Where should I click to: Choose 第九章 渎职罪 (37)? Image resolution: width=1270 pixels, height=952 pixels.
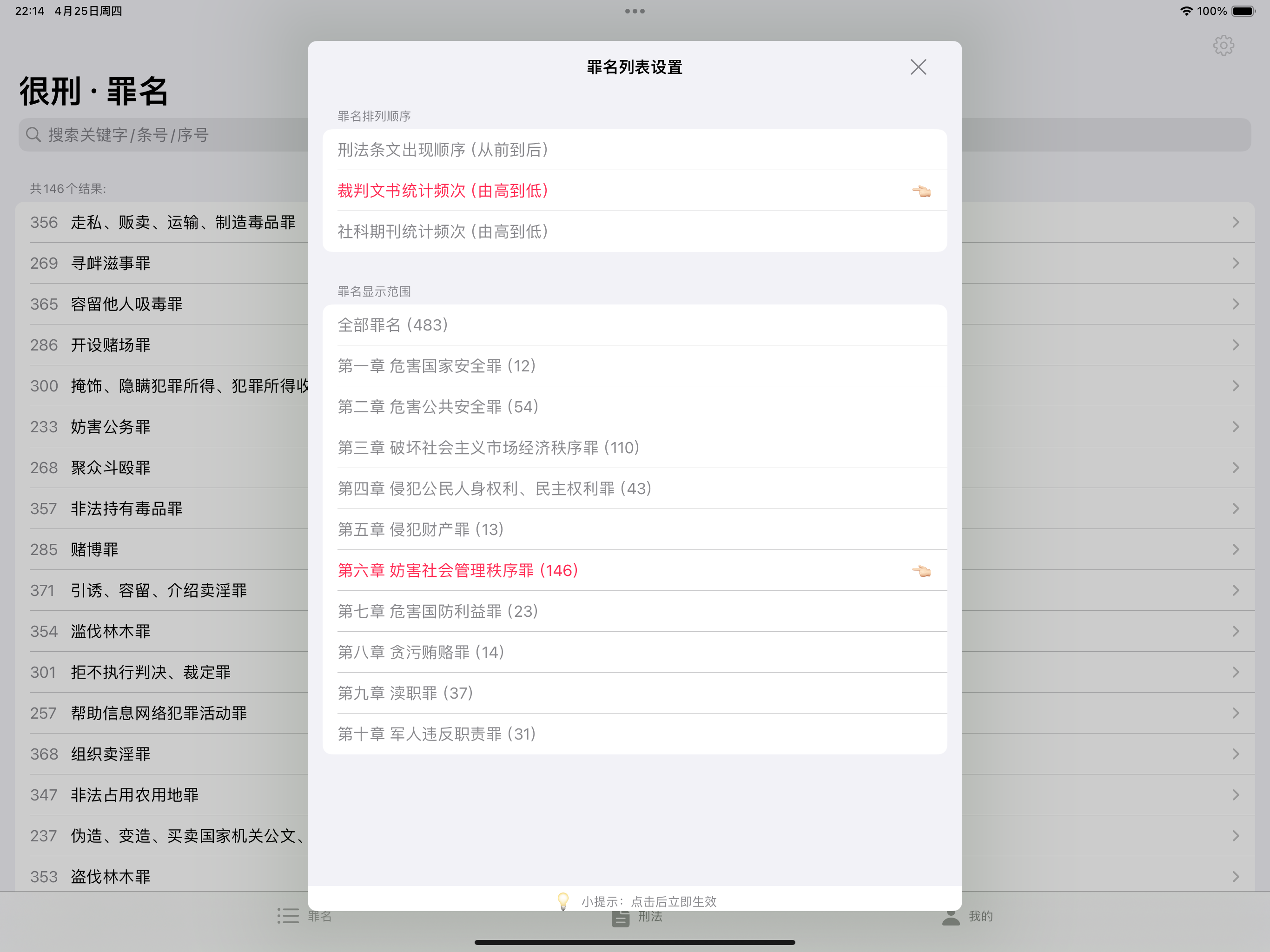tap(635, 693)
